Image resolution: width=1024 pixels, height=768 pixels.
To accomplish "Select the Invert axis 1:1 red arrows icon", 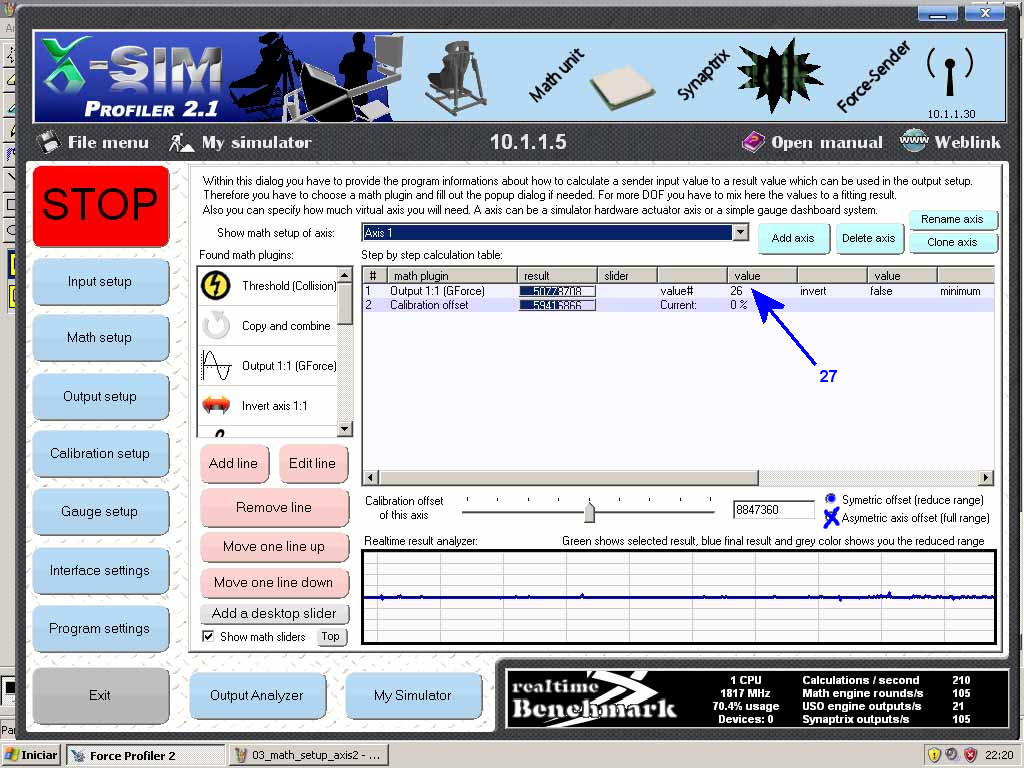I will point(216,406).
